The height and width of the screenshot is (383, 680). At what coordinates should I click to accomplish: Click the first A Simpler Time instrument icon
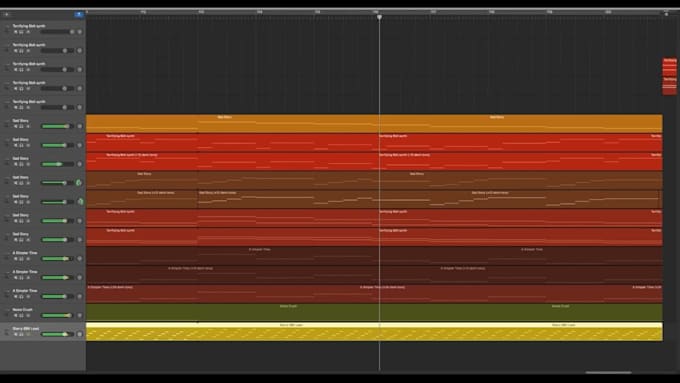pos(7,256)
